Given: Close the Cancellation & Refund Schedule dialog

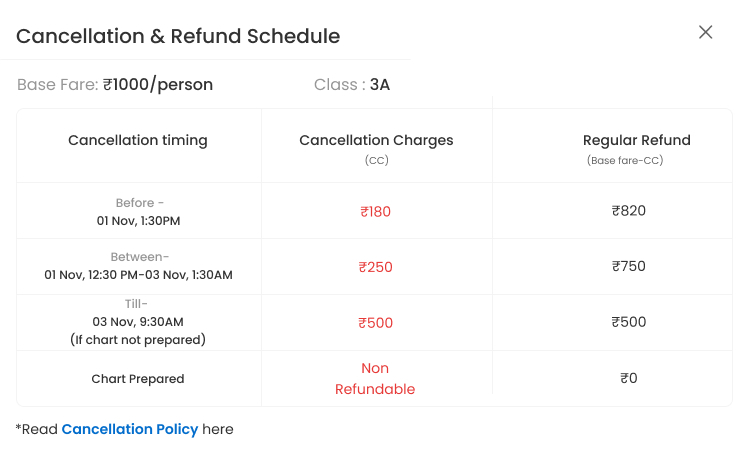Looking at the screenshot, I should click(x=706, y=33).
